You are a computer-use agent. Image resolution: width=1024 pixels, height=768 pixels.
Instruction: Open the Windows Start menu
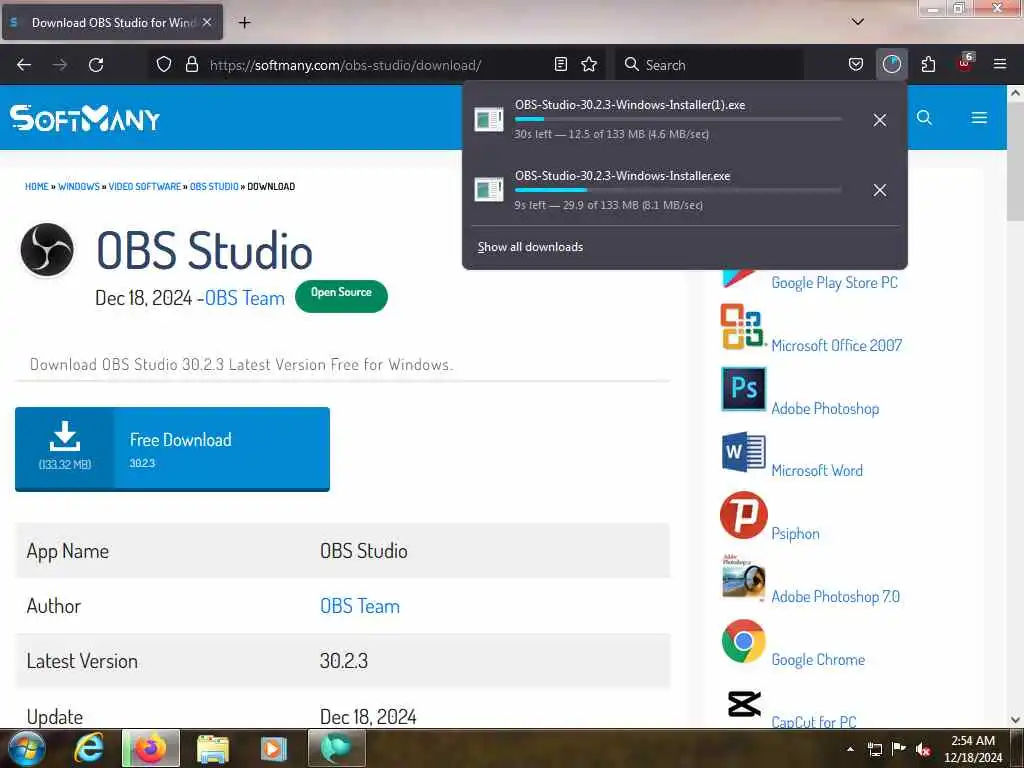(26, 748)
